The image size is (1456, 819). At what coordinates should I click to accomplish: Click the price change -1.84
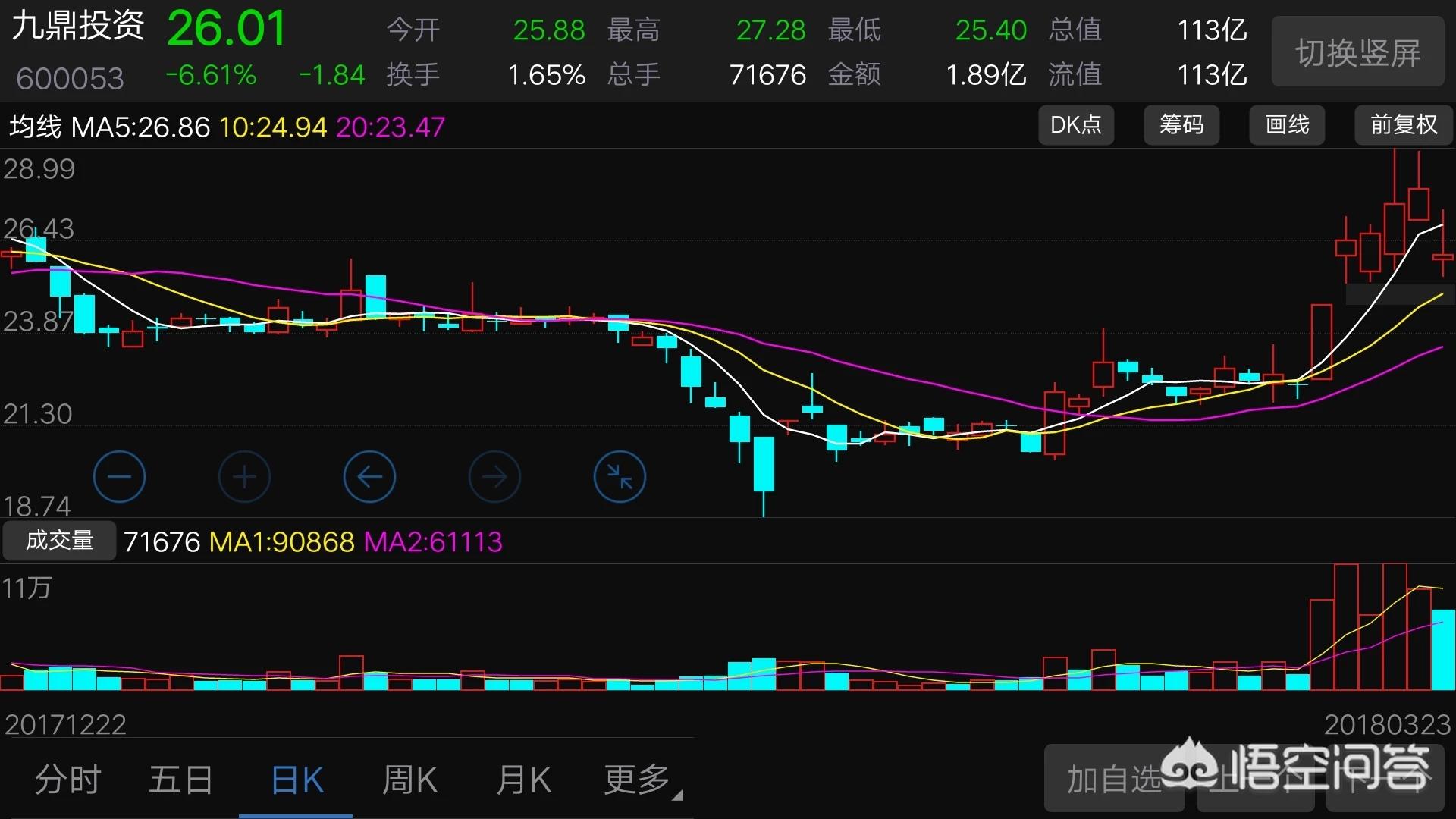332,75
